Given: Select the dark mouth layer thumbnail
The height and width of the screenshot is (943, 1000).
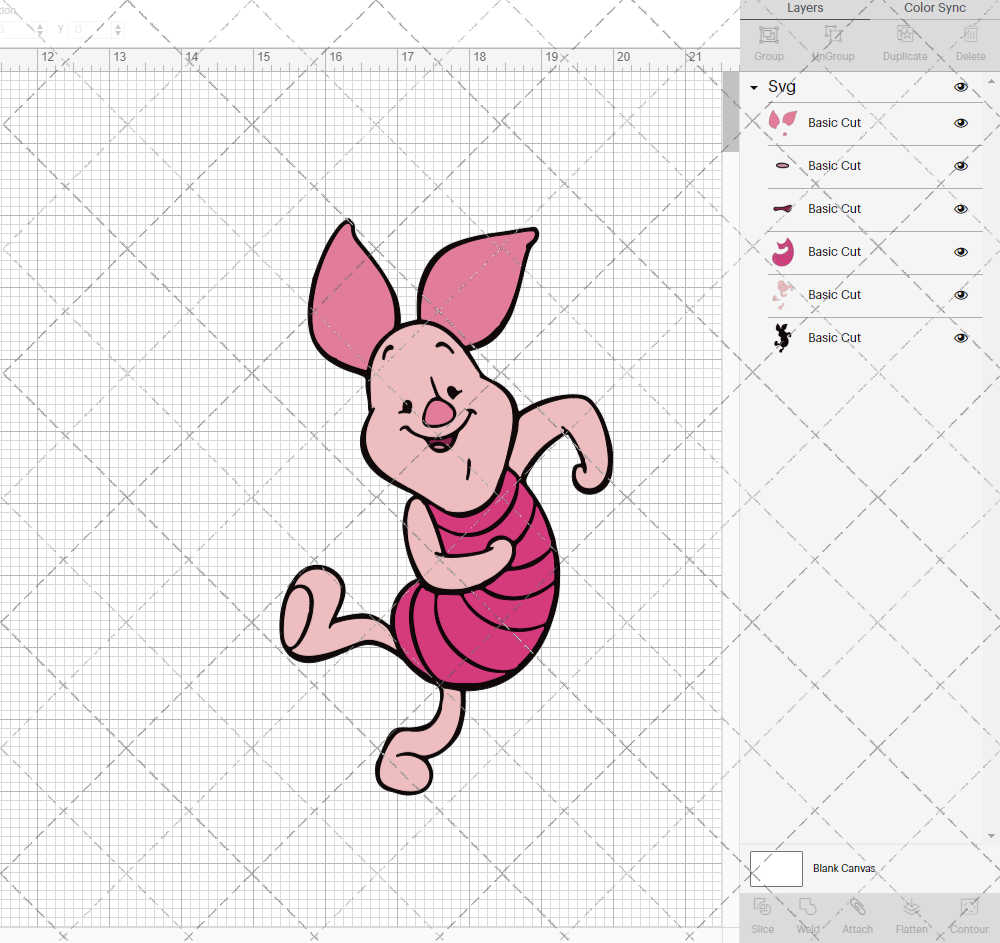Looking at the screenshot, I should pos(783,208).
